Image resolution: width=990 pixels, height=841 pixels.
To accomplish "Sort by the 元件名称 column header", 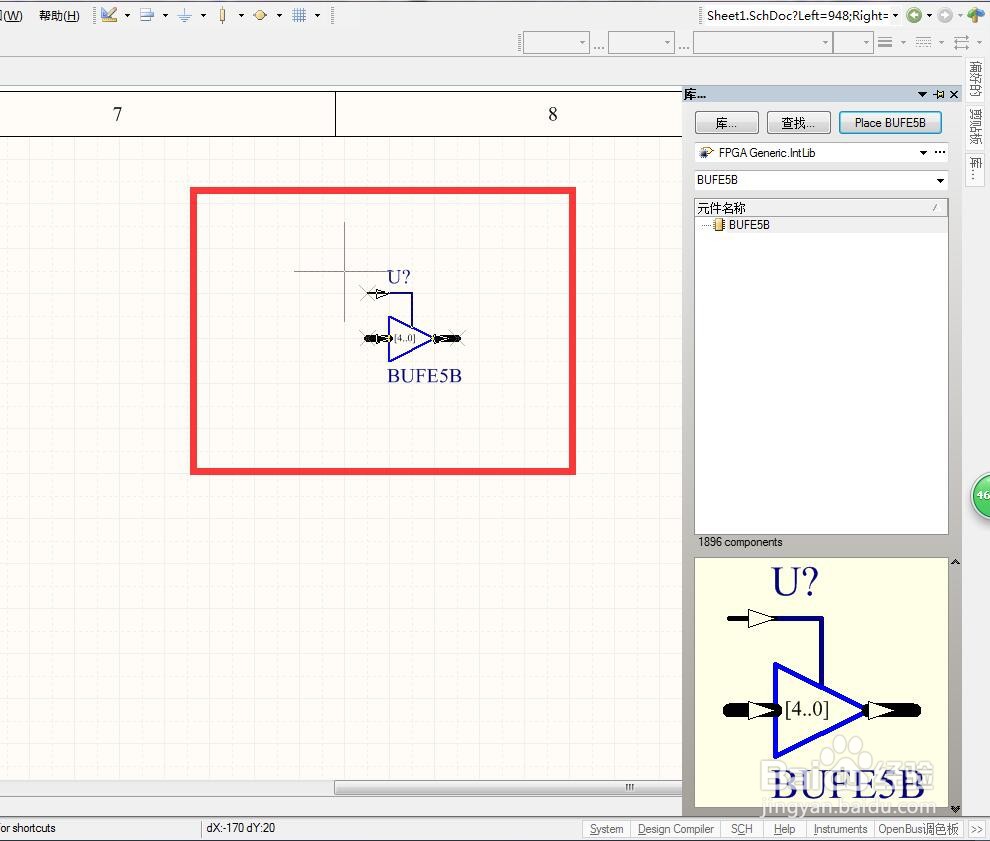I will pyautogui.click(x=821, y=208).
